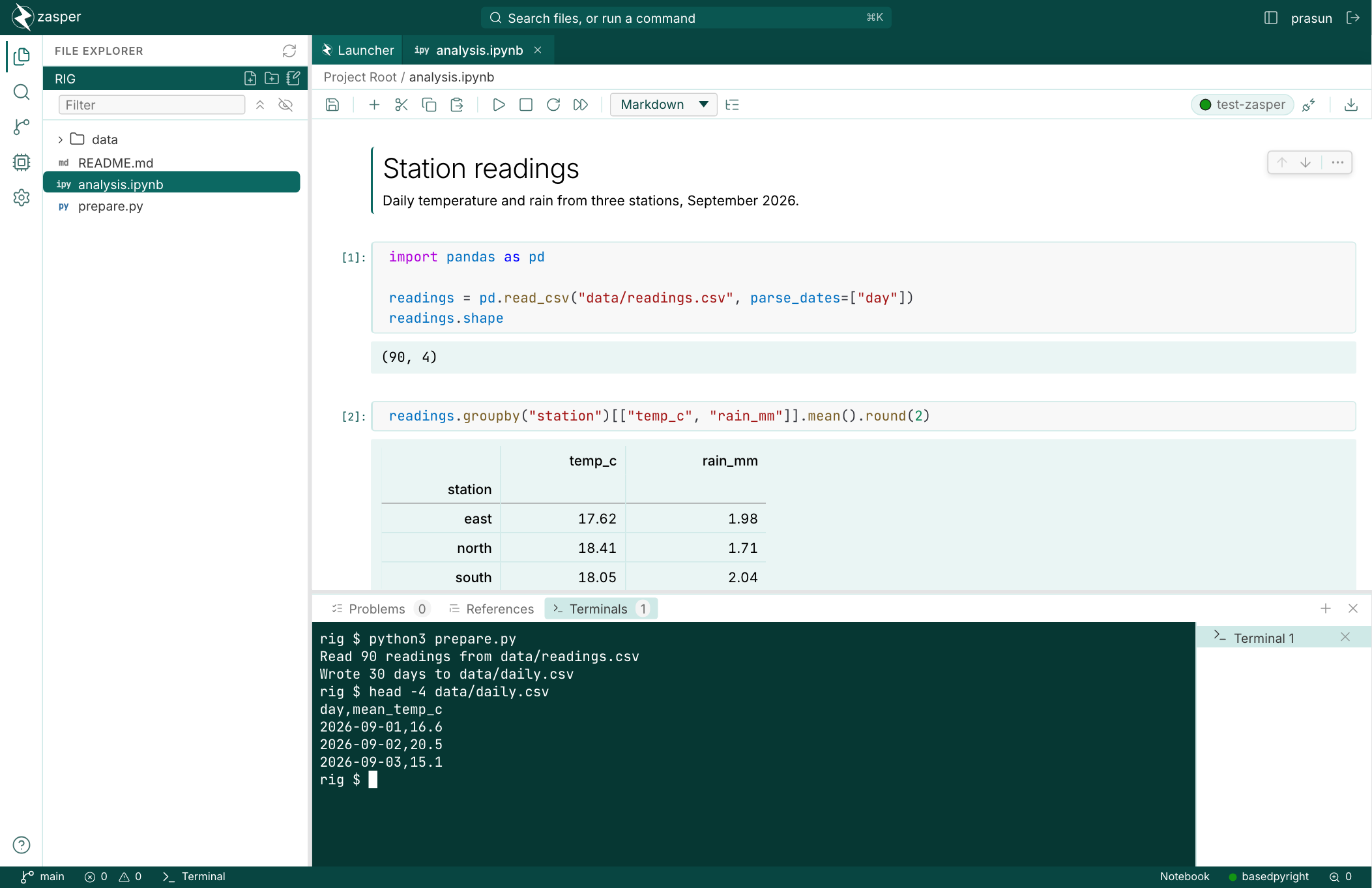Refresh the file explorer
Viewport: 1372px width, 888px height.
coord(289,51)
